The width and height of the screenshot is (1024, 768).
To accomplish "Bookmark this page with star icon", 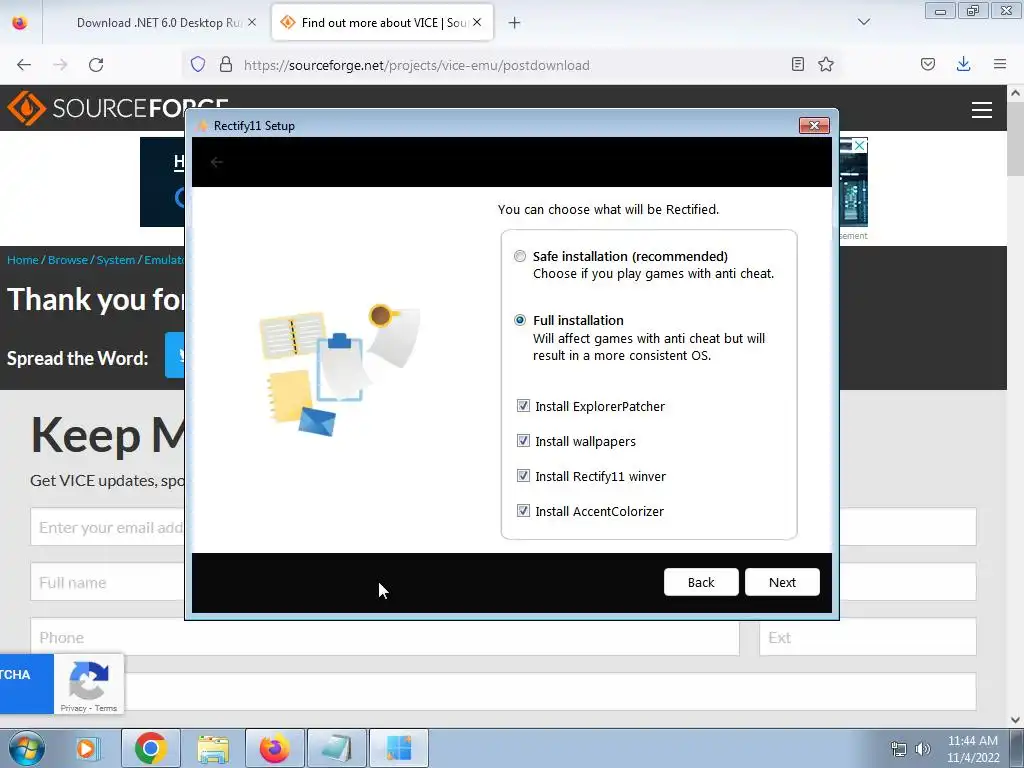I will pyautogui.click(x=825, y=64).
